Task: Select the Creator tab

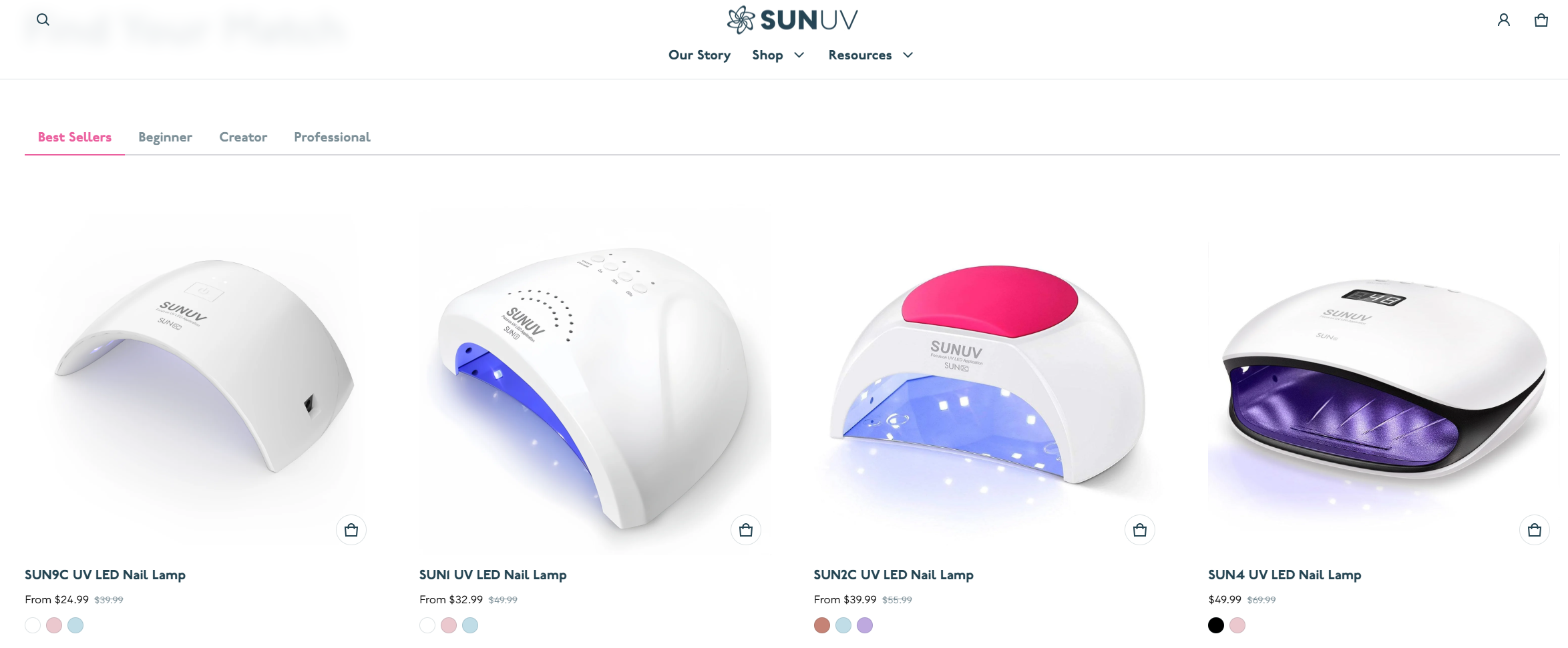Action: (243, 137)
